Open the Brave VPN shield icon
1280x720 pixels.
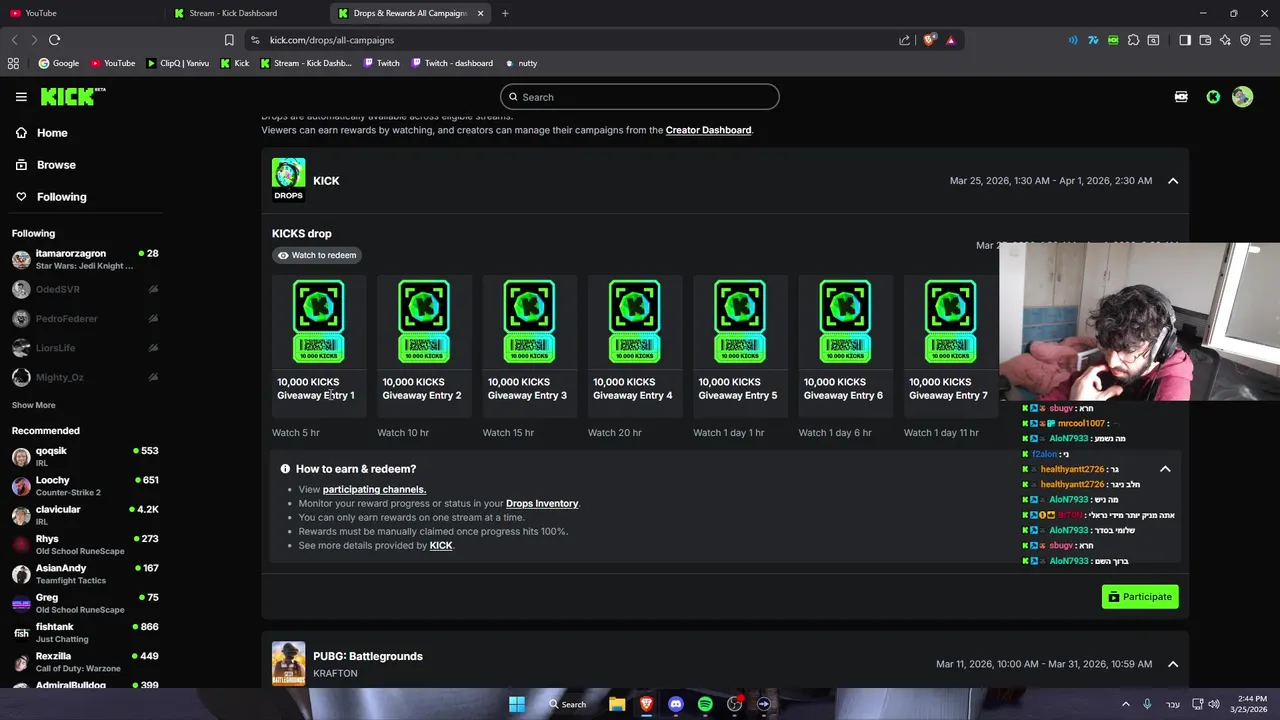[1245, 40]
